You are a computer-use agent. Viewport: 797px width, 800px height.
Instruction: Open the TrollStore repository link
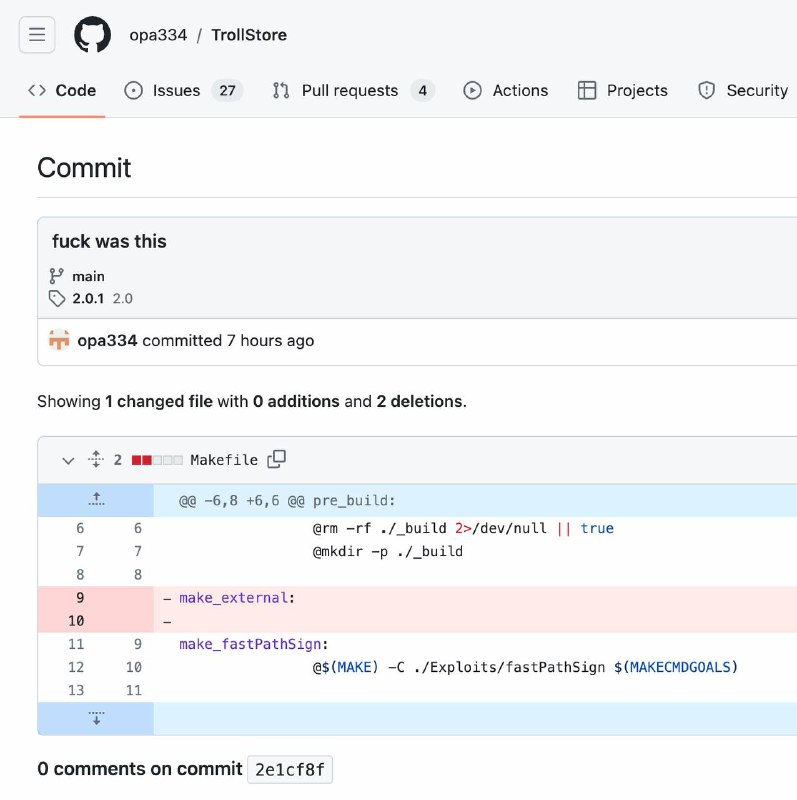249,35
